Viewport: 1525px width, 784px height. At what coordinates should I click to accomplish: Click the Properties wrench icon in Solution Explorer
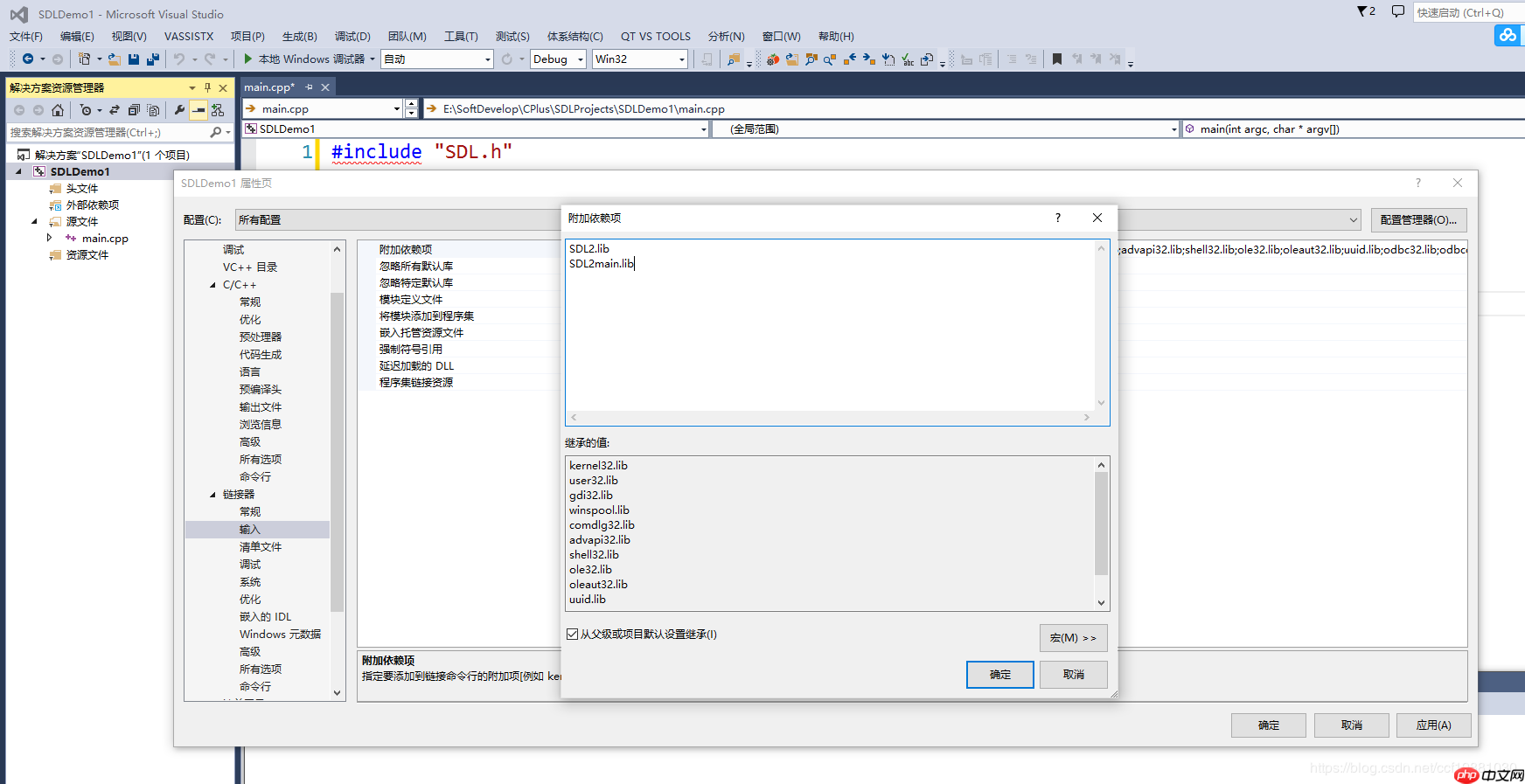point(179,110)
